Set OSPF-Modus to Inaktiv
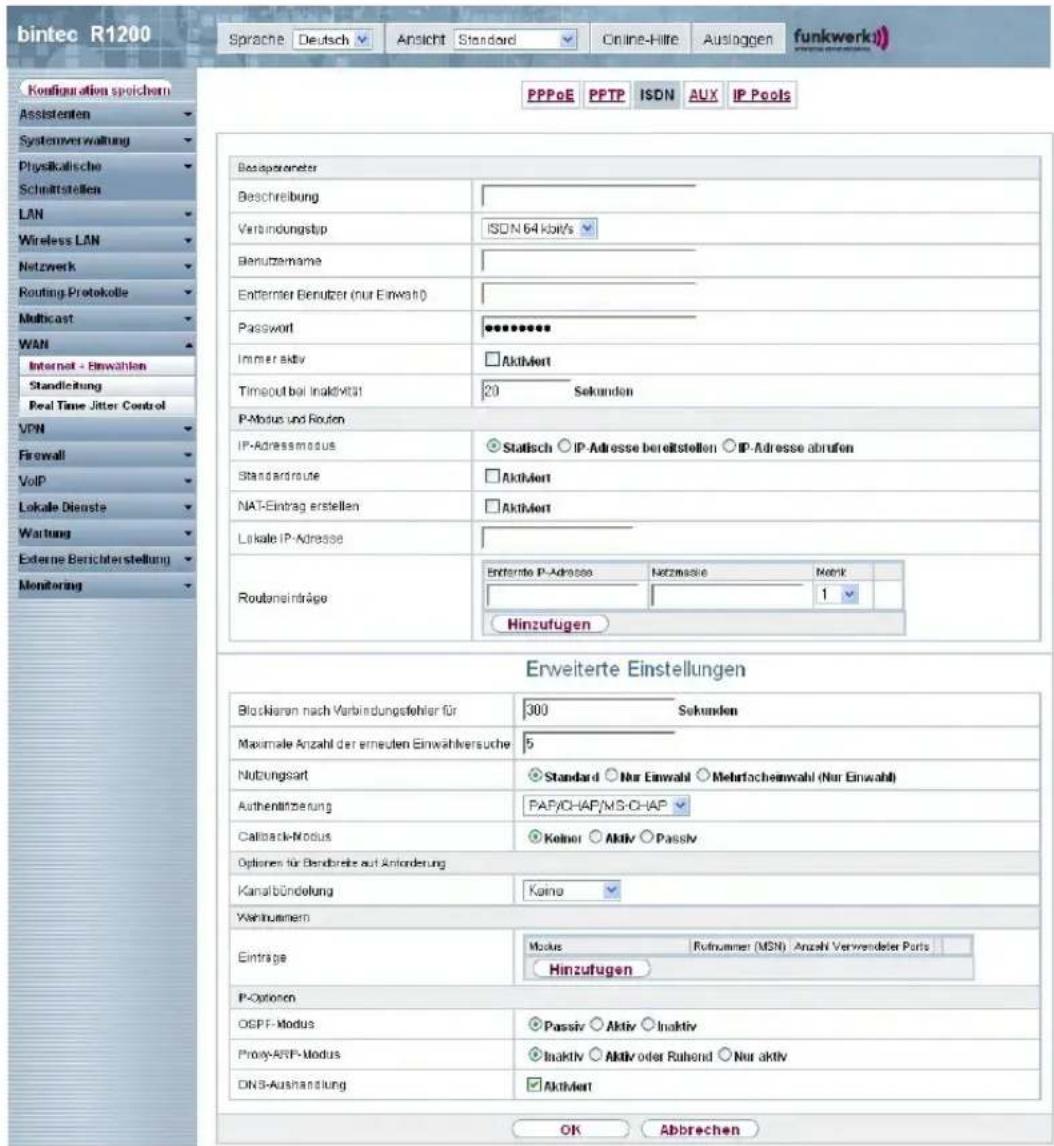The height and width of the screenshot is (1146, 1054). coord(648,1025)
